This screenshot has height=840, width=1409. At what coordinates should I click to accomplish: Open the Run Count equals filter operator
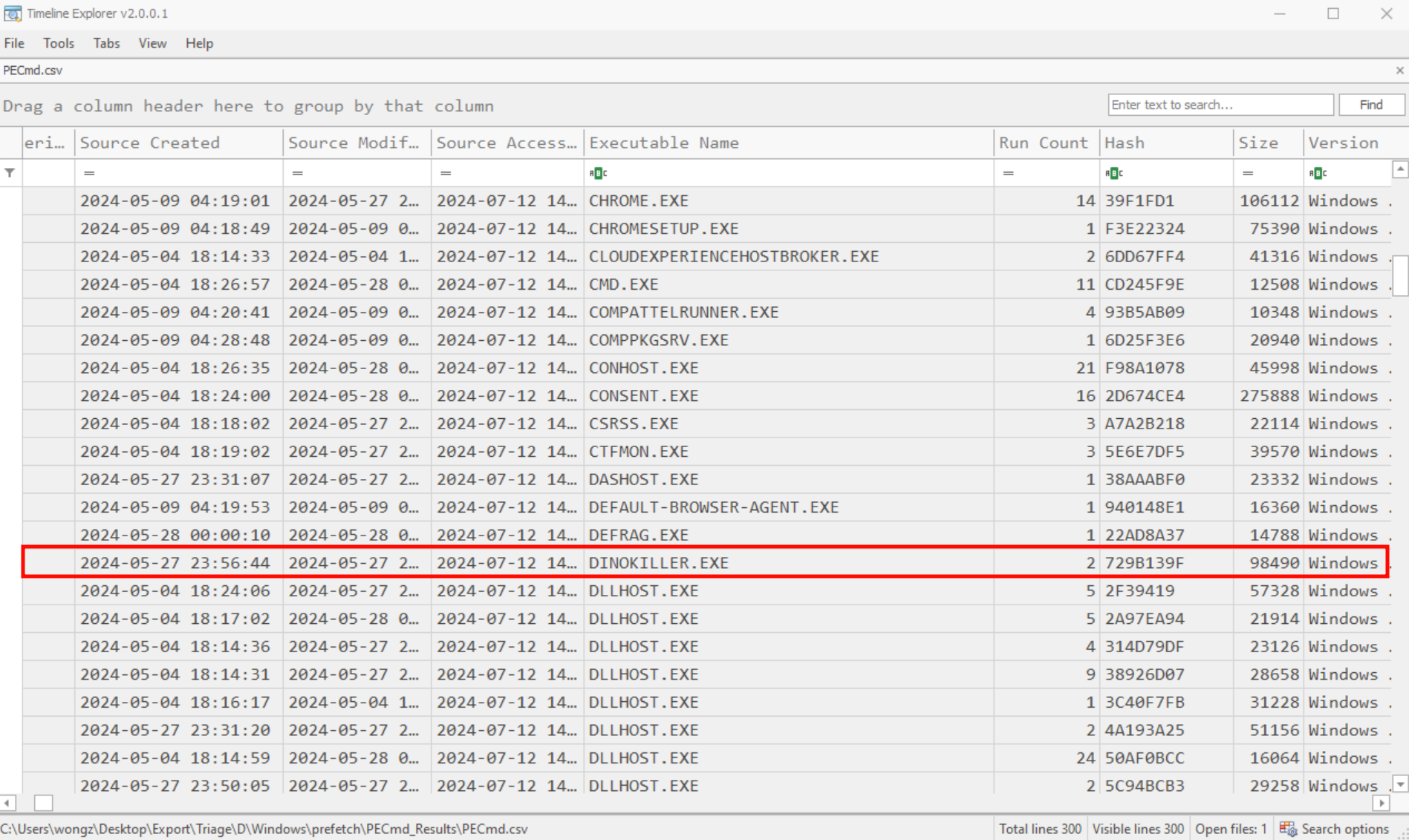point(1008,173)
